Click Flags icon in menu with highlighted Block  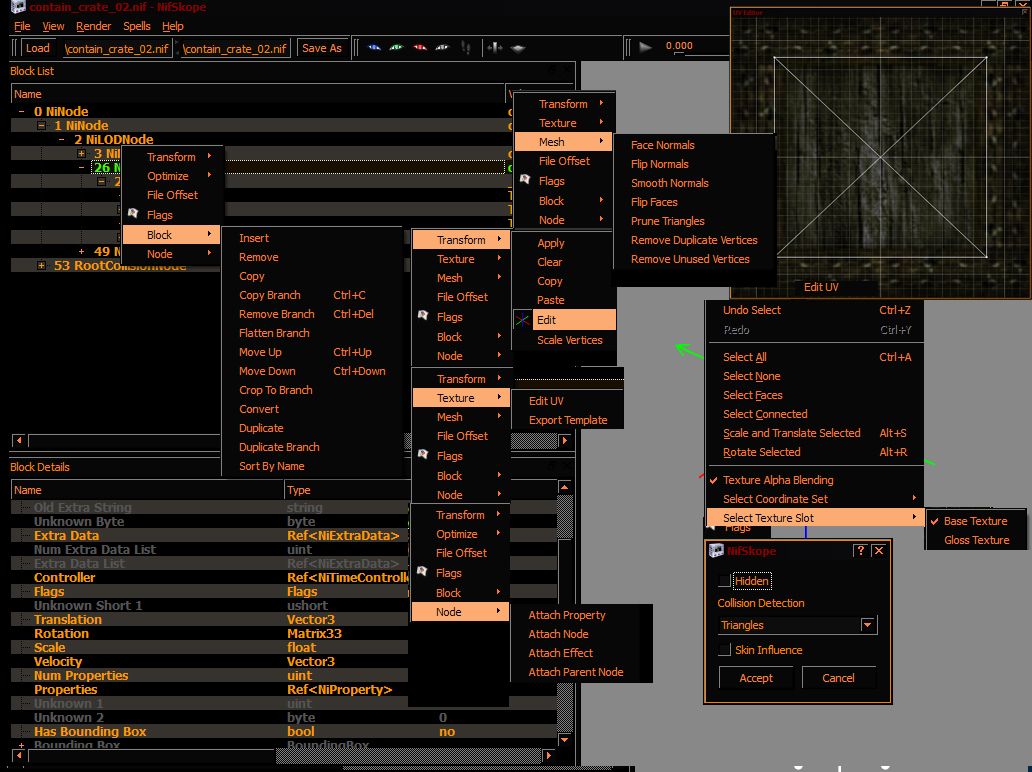coord(133,214)
